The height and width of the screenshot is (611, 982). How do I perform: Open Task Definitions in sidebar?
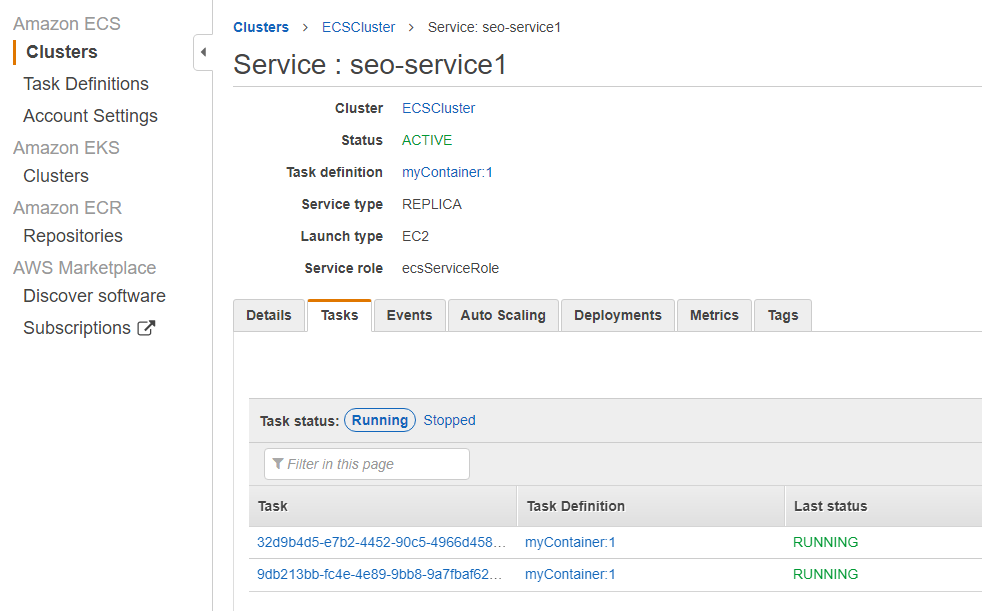(x=86, y=84)
